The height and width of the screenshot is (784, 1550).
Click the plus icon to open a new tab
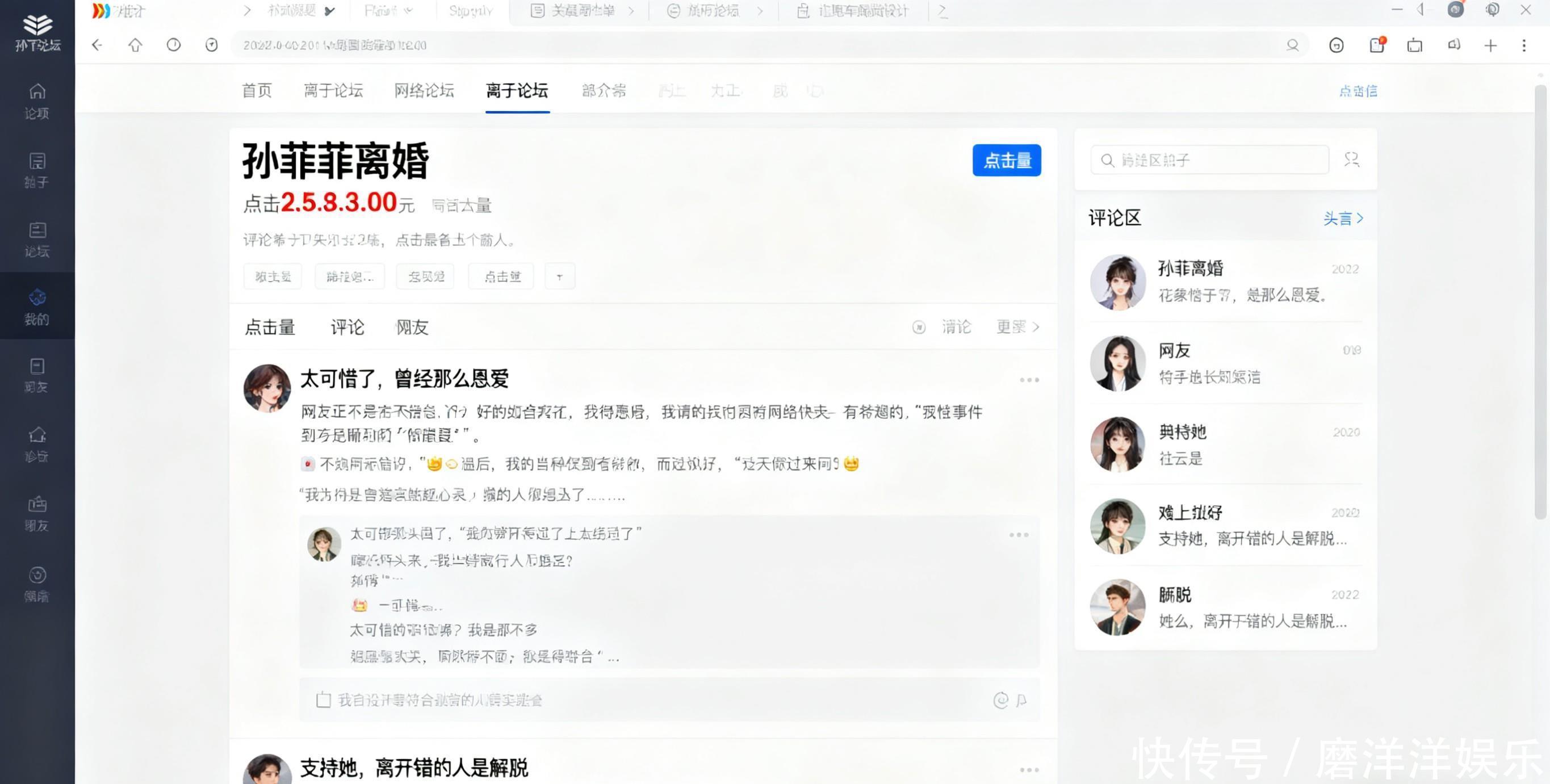click(1490, 46)
